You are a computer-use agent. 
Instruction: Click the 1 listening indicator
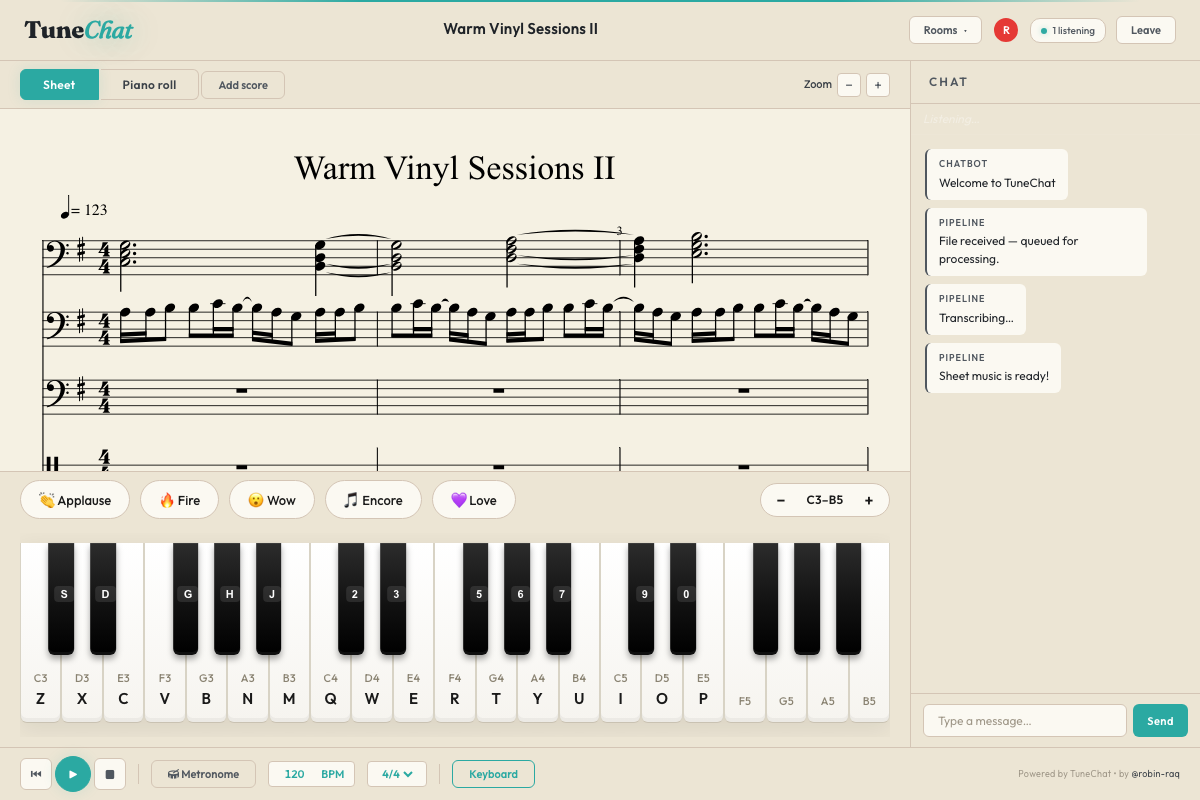(x=1068, y=30)
